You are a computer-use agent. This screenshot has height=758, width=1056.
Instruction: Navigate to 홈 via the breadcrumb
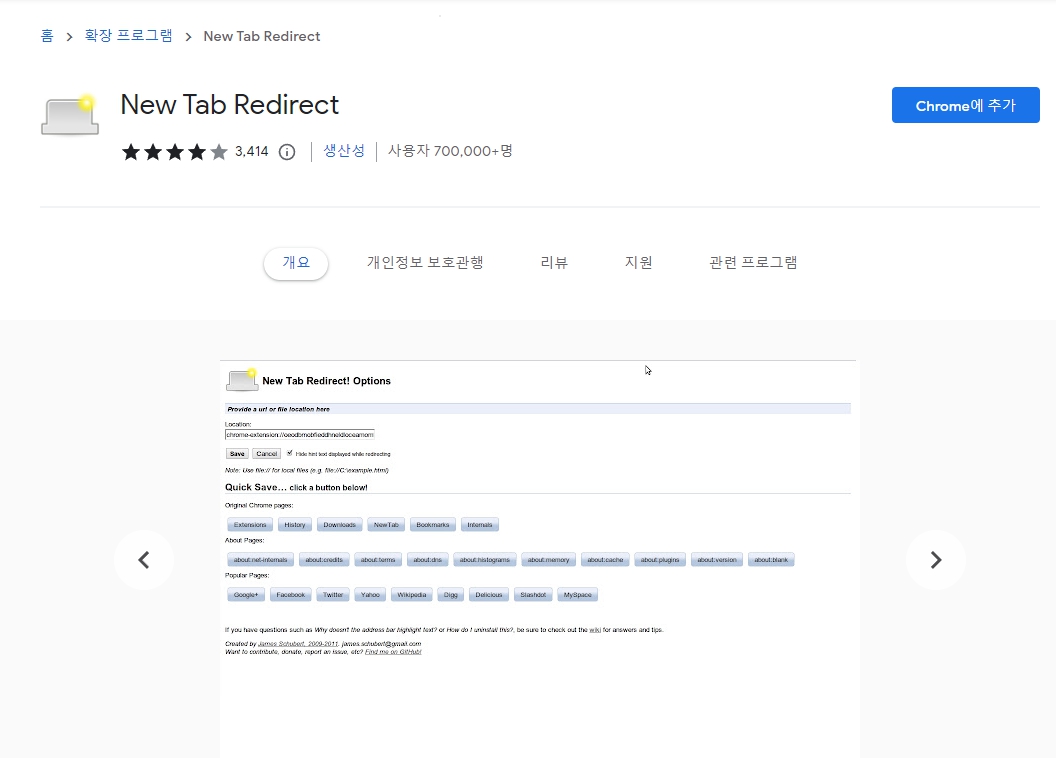[45, 36]
